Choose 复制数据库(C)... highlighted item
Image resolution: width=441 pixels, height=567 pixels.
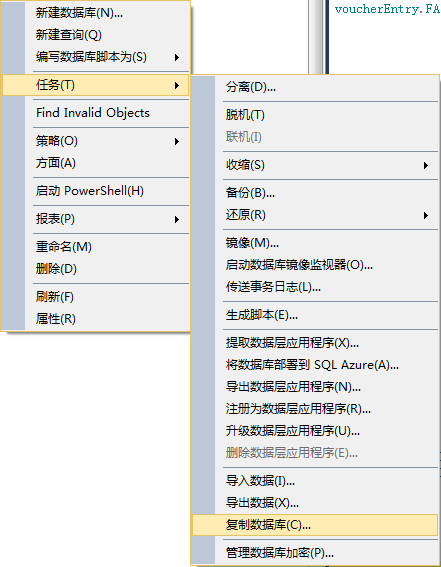click(315, 525)
